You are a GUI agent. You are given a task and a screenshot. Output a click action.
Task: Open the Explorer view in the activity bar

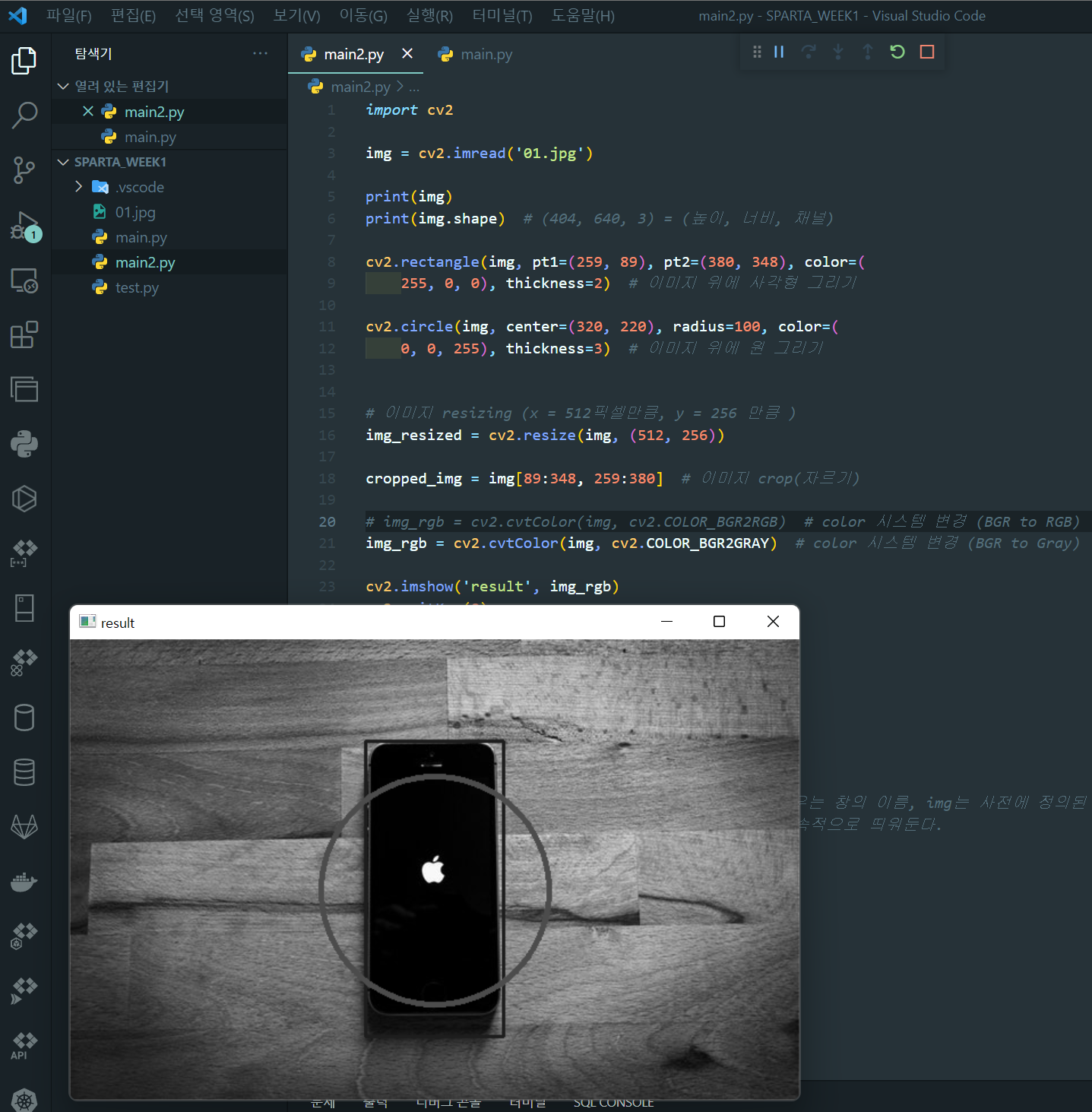click(24, 61)
